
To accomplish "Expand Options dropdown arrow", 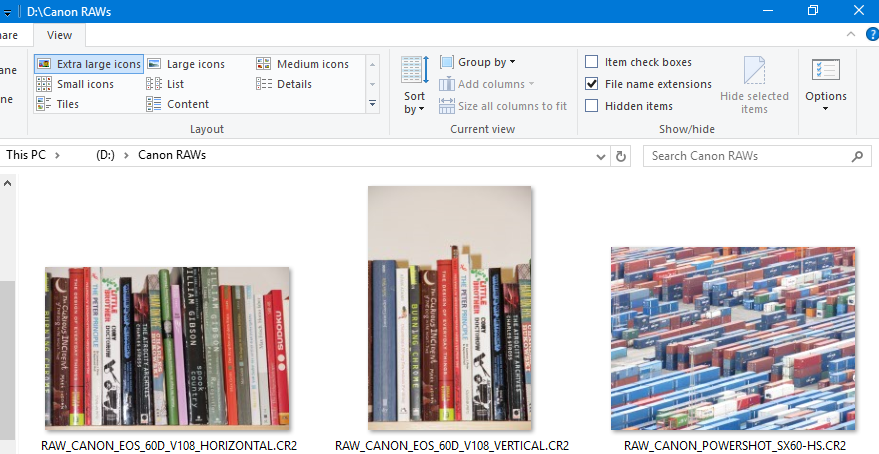I will pos(826,109).
